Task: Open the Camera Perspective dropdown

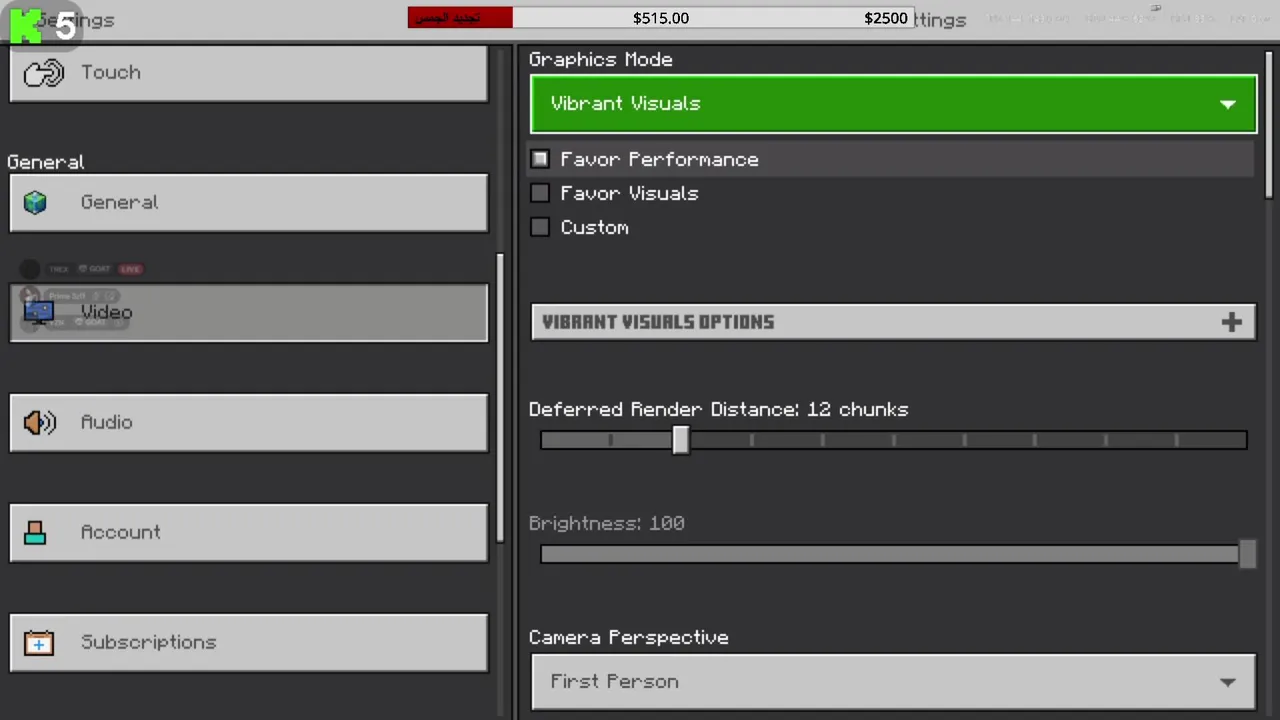Action: tap(892, 682)
